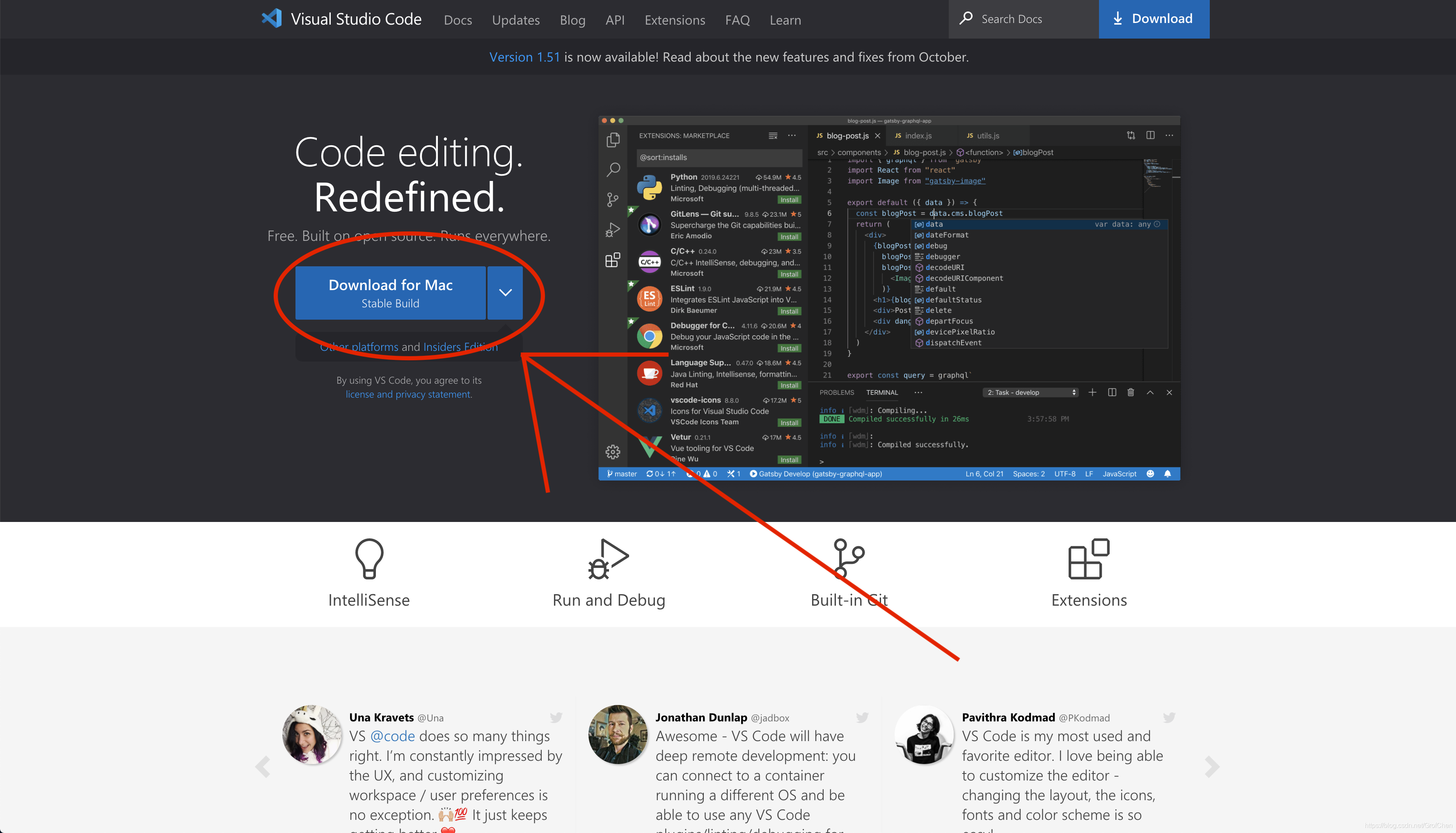Click Twitter bird icon on Pavithra's tweet
The image size is (1456, 833).
pos(1169,717)
